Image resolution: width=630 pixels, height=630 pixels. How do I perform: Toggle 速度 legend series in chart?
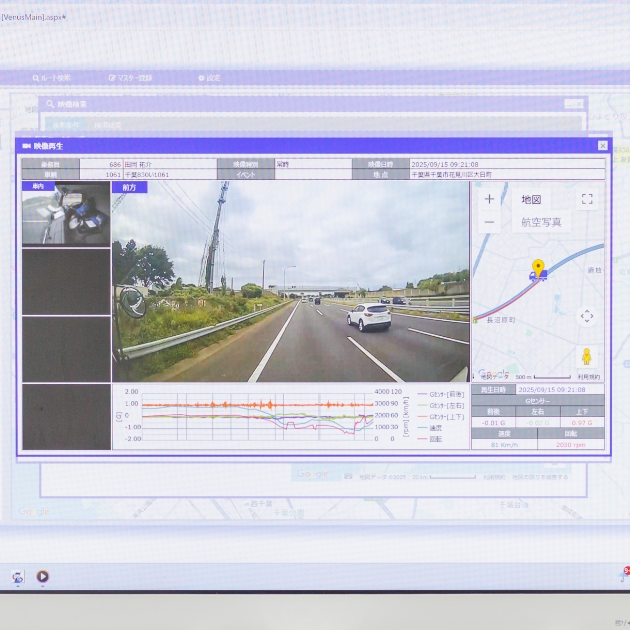(435, 427)
